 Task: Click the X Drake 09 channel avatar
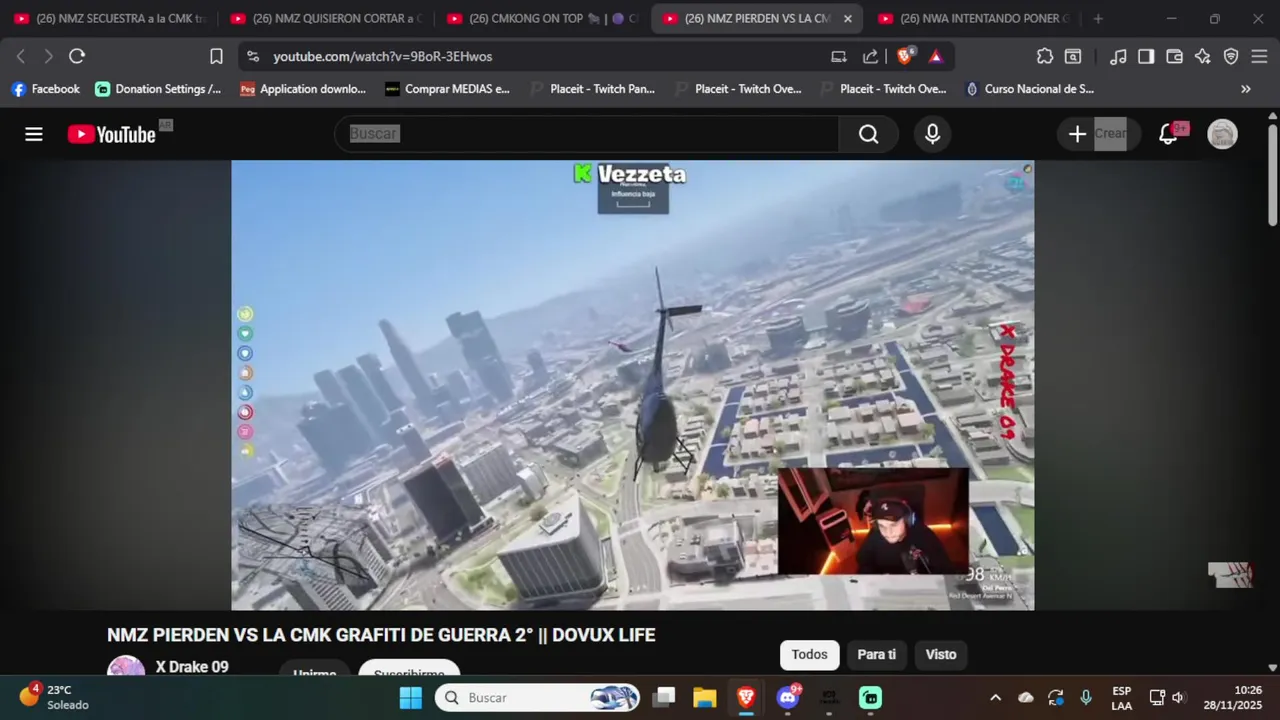pyautogui.click(x=126, y=666)
